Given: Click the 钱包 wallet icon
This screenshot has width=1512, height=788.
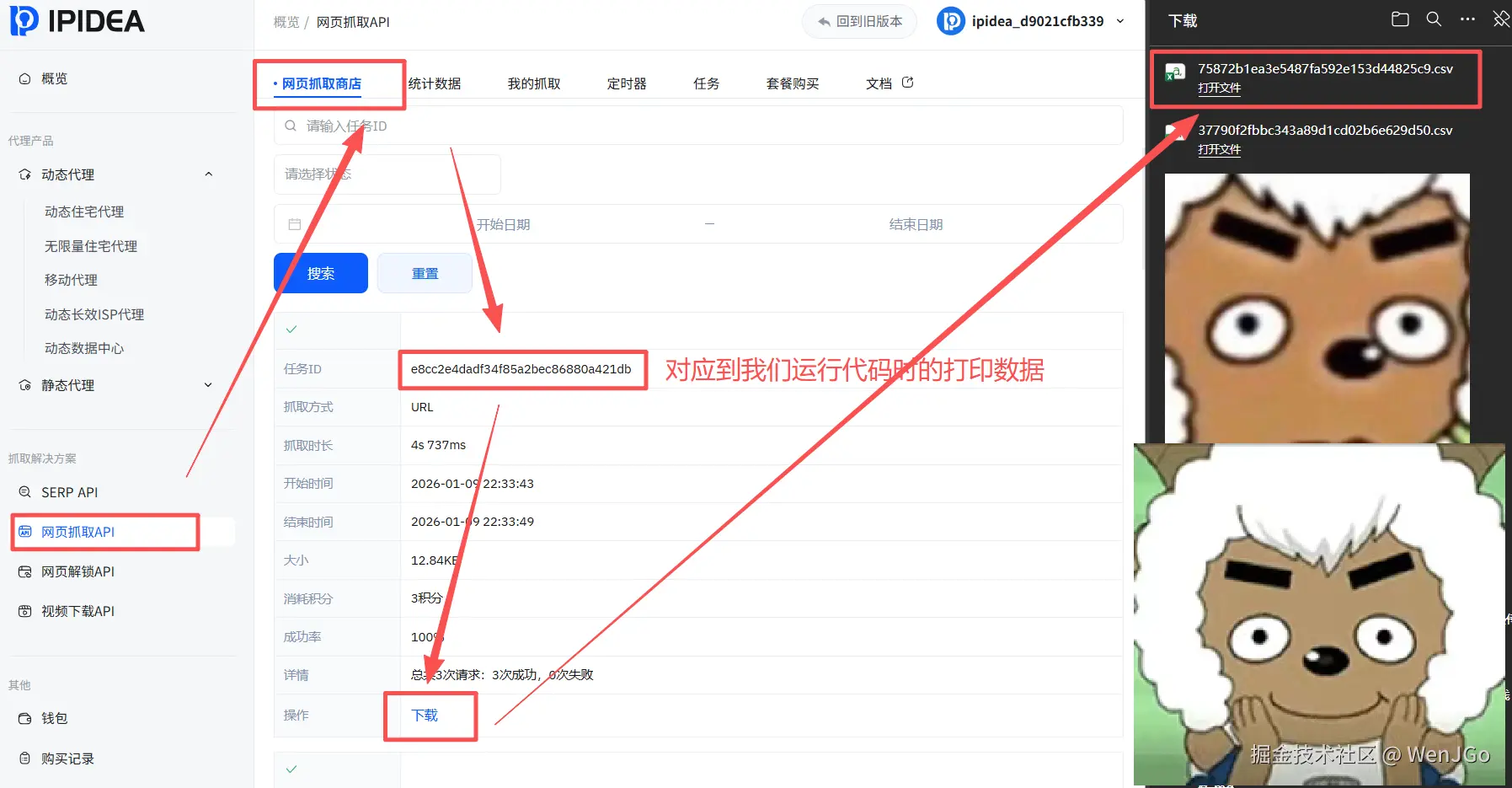Looking at the screenshot, I should coord(25,718).
